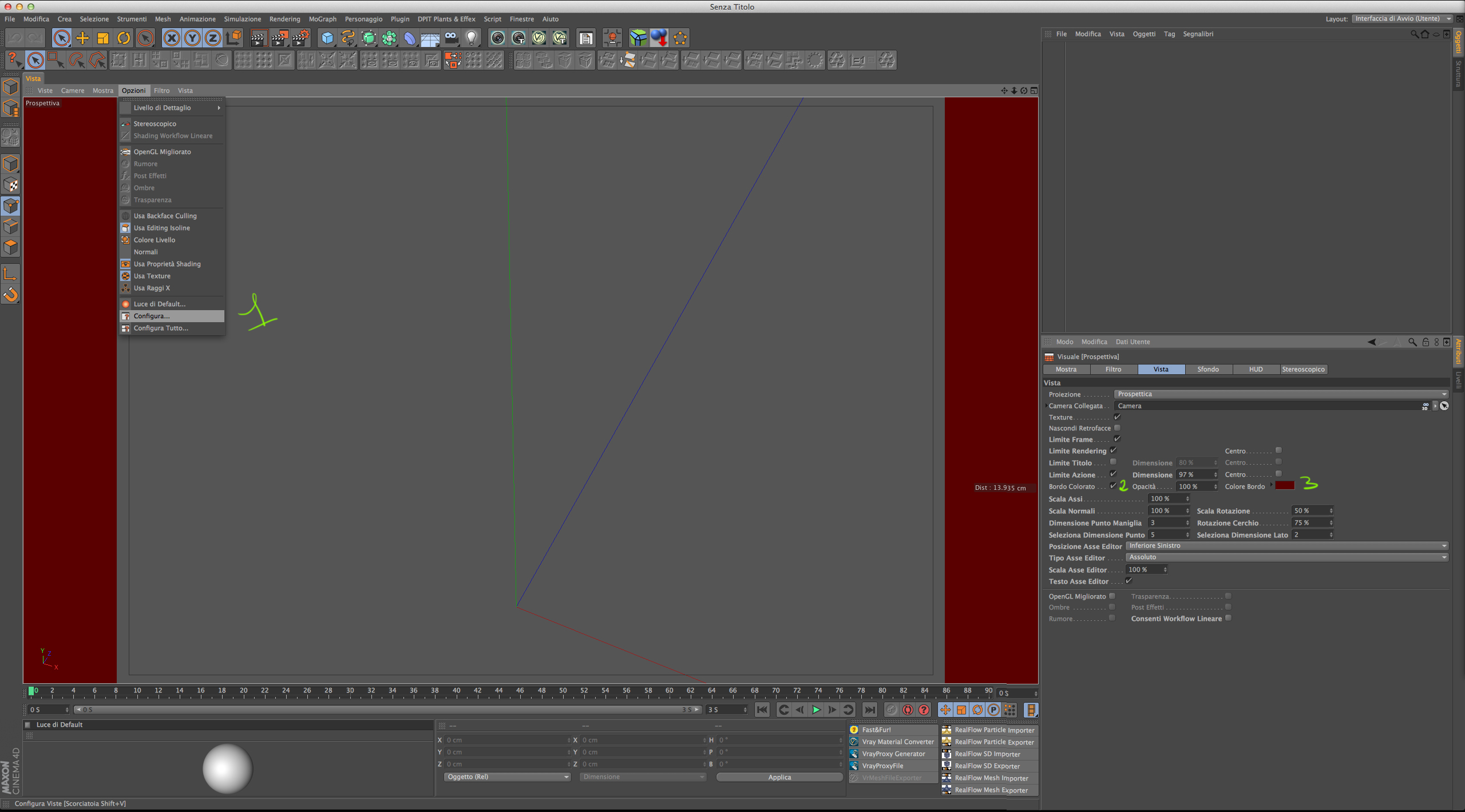Lock the X axis
The width and height of the screenshot is (1465, 812).
point(171,38)
